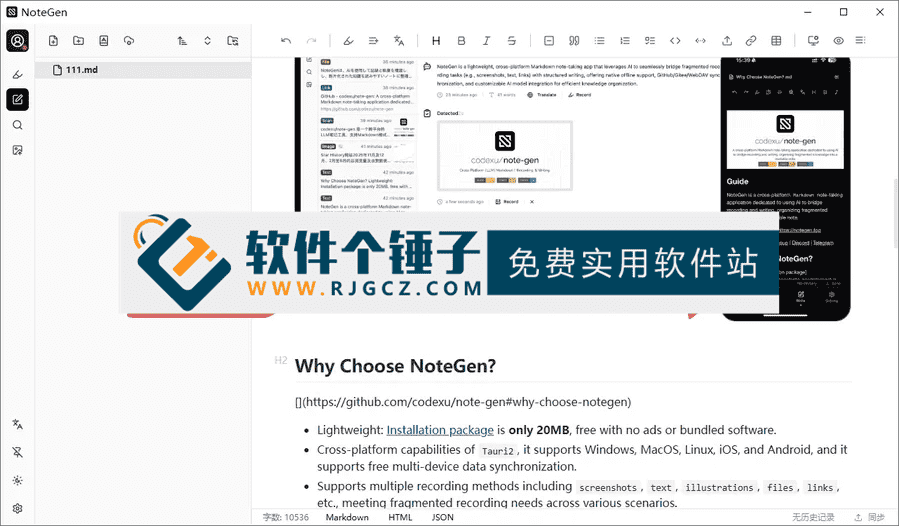
Task: Click the folder refresh icon in file panel
Action: pos(233,41)
